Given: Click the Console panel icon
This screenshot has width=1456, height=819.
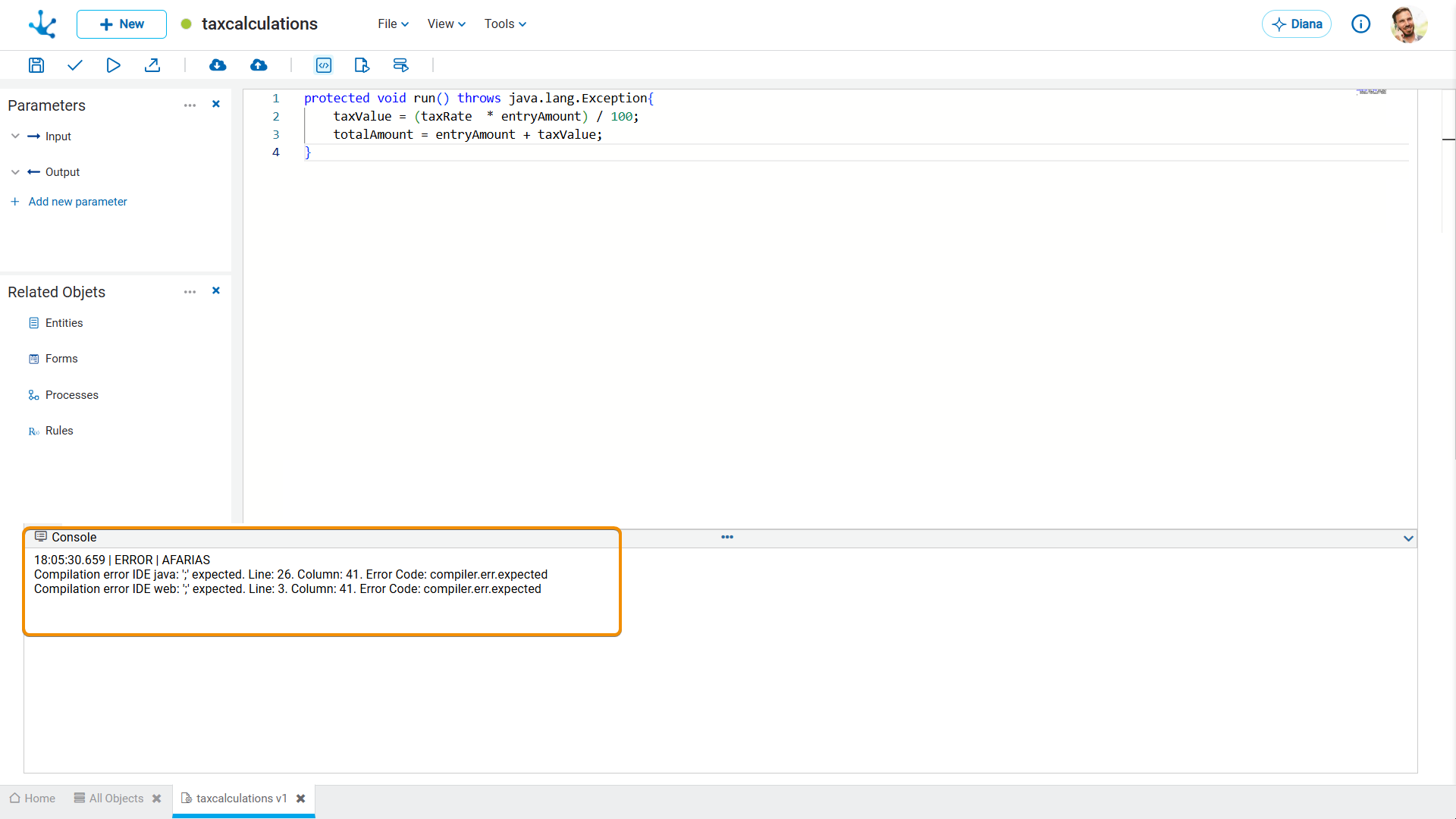Looking at the screenshot, I should tap(41, 537).
